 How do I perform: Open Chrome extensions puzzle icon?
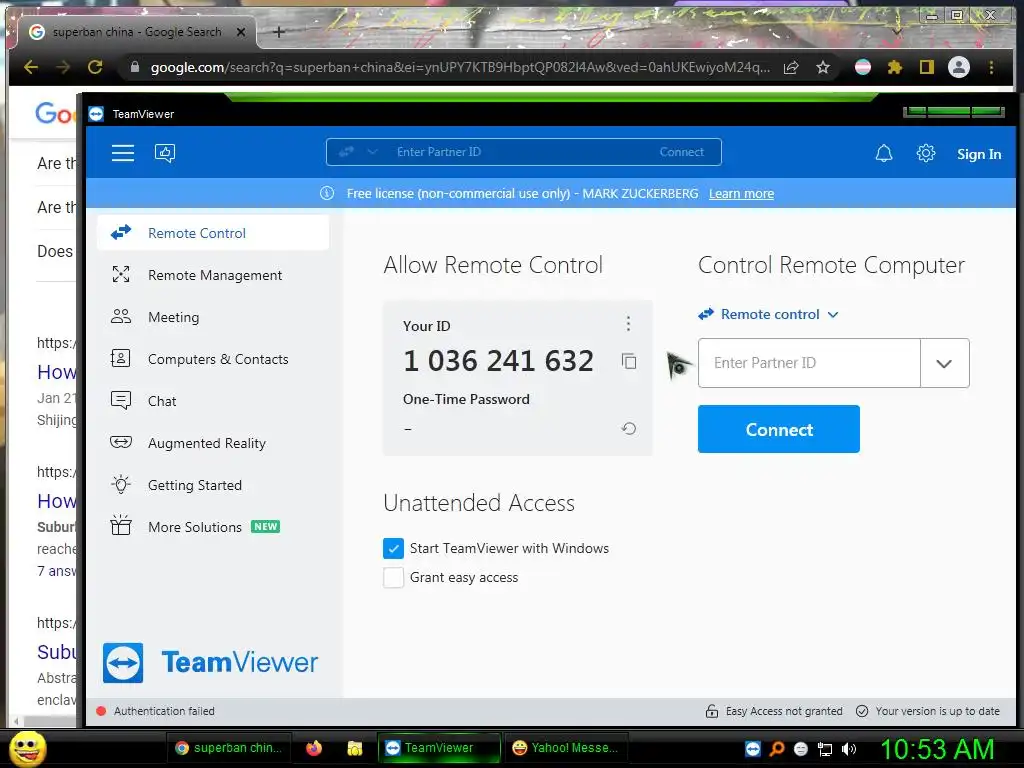click(x=895, y=67)
